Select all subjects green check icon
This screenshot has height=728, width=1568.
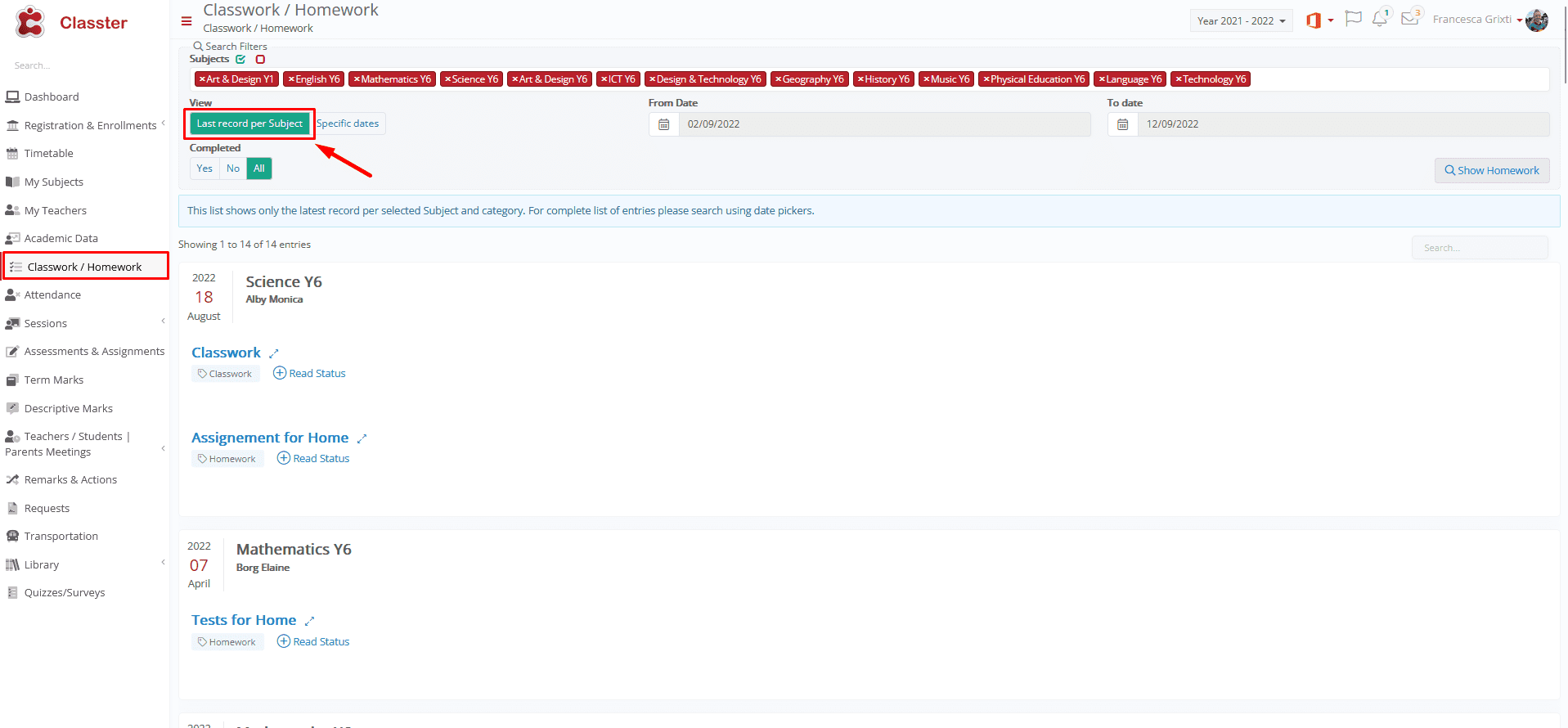[240, 59]
